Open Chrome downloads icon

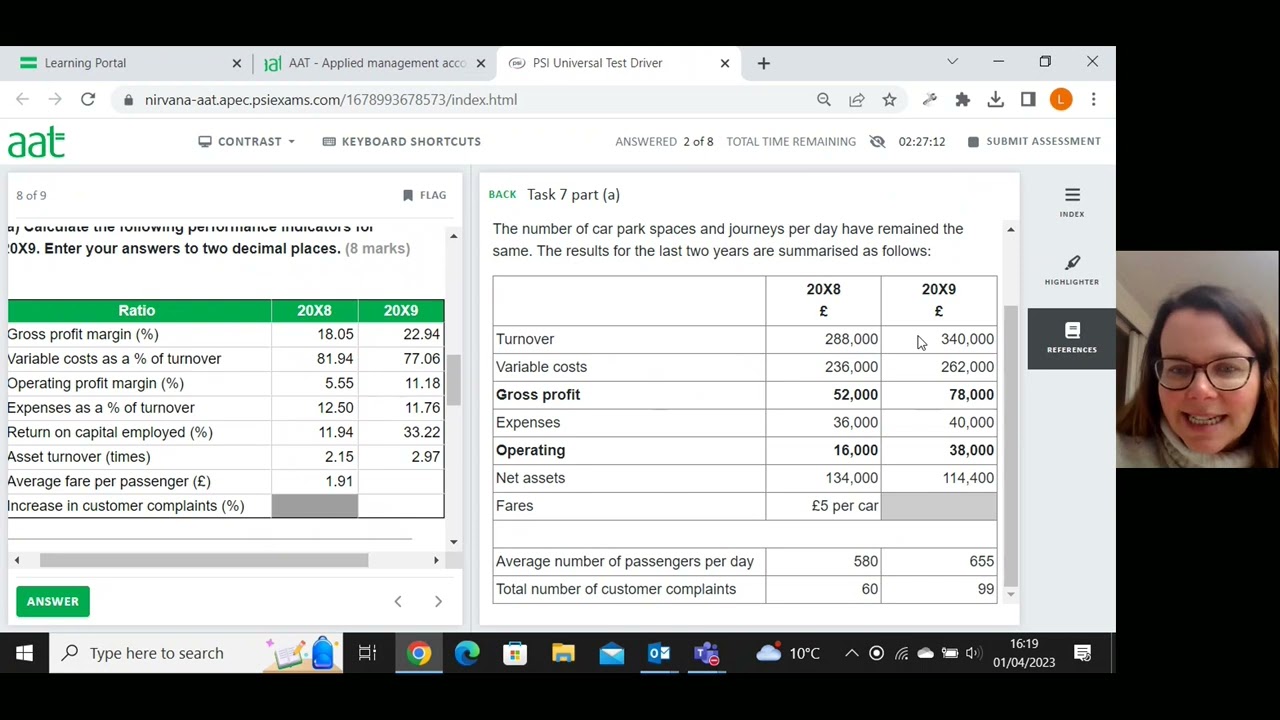tap(995, 99)
